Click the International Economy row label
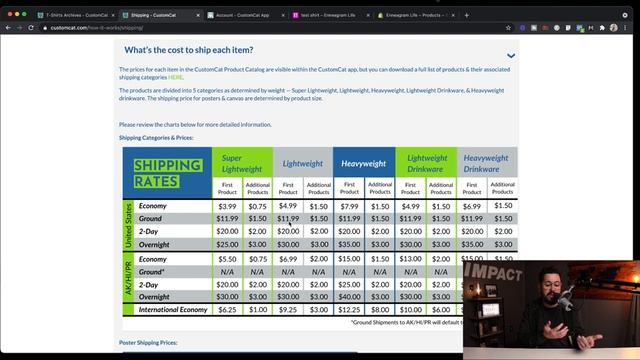Screen dimensions: 640x360 point(173,309)
